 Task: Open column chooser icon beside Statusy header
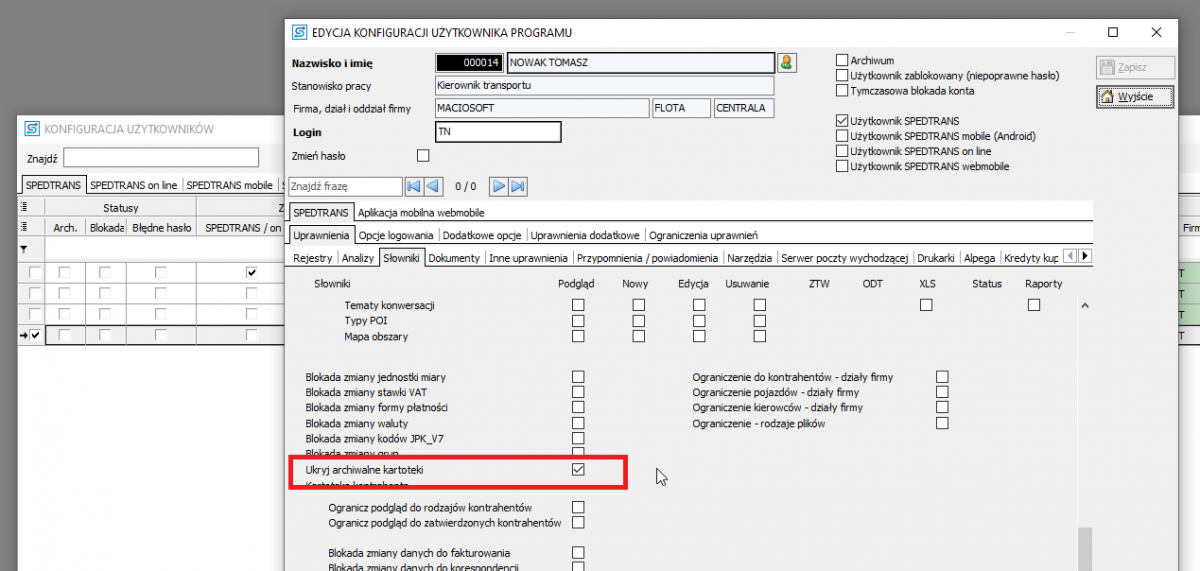pos(23,208)
